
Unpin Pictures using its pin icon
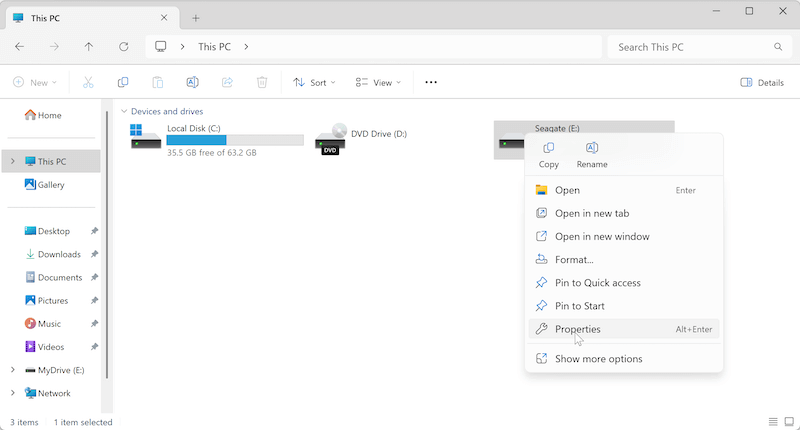point(94,300)
